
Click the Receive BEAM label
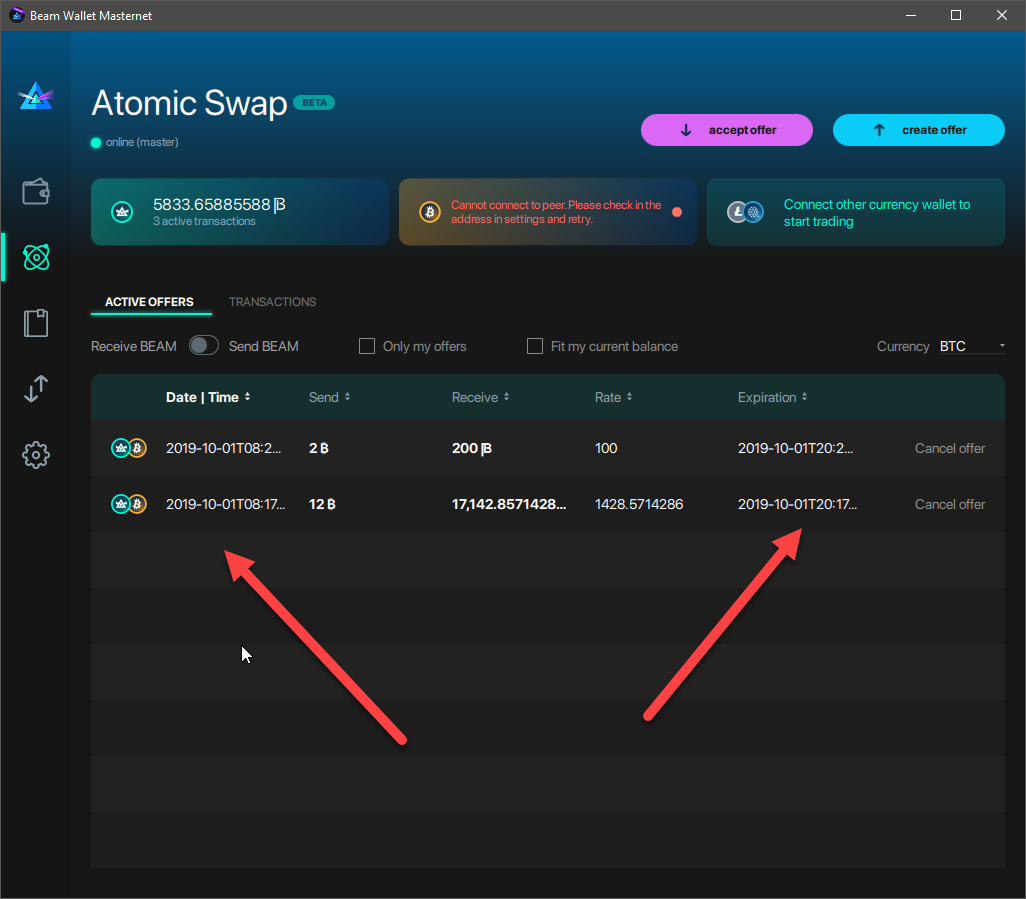tap(133, 346)
